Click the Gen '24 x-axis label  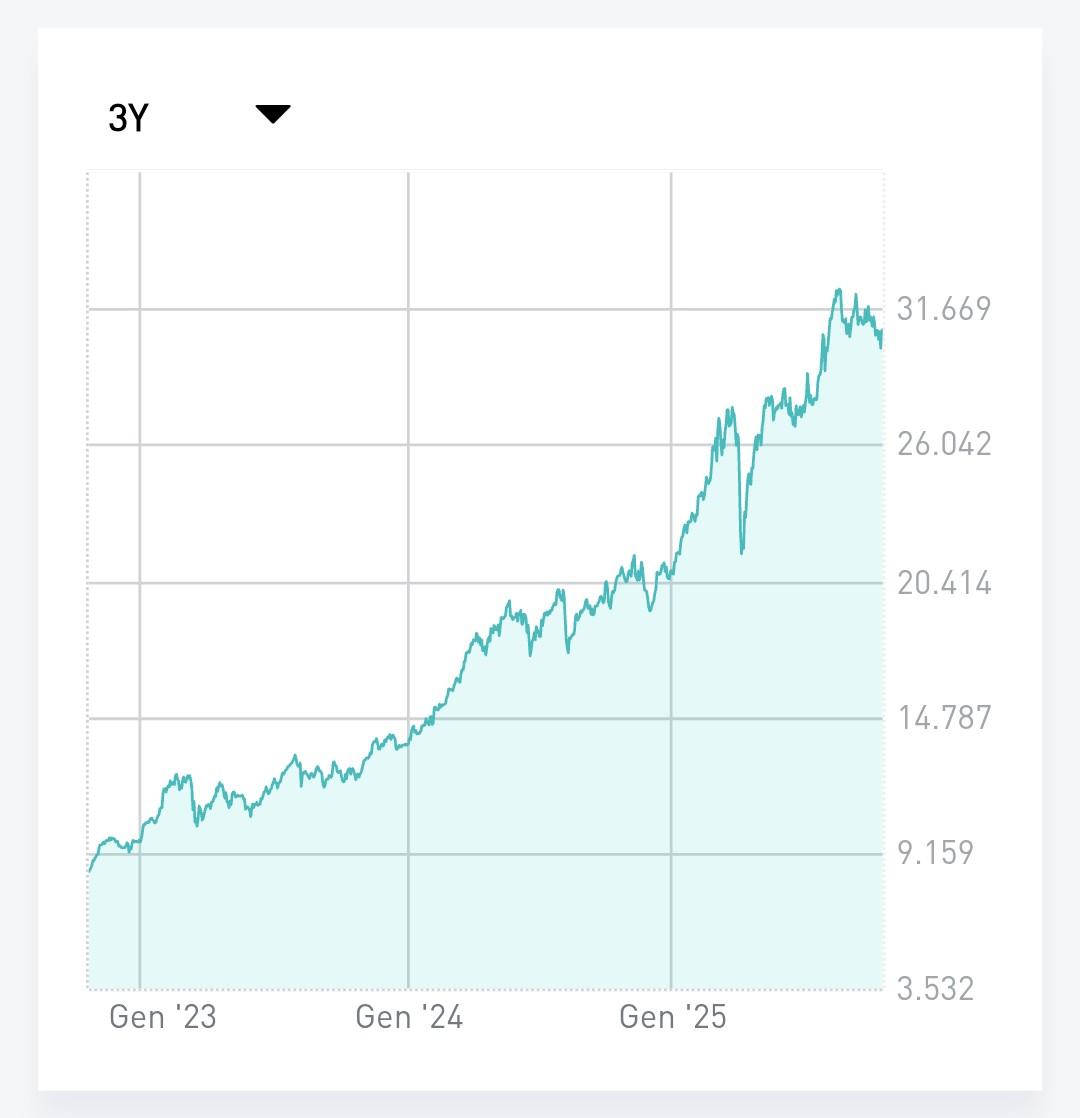[409, 1017]
